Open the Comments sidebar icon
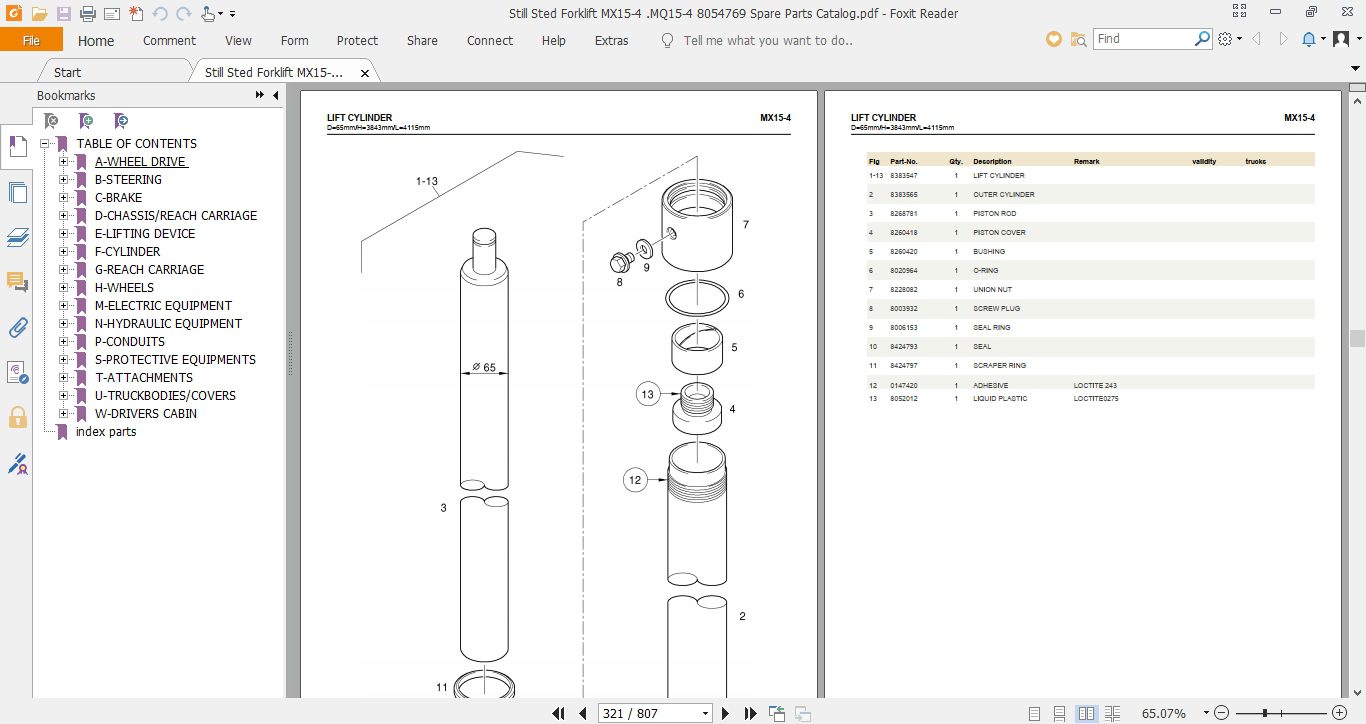 17,282
